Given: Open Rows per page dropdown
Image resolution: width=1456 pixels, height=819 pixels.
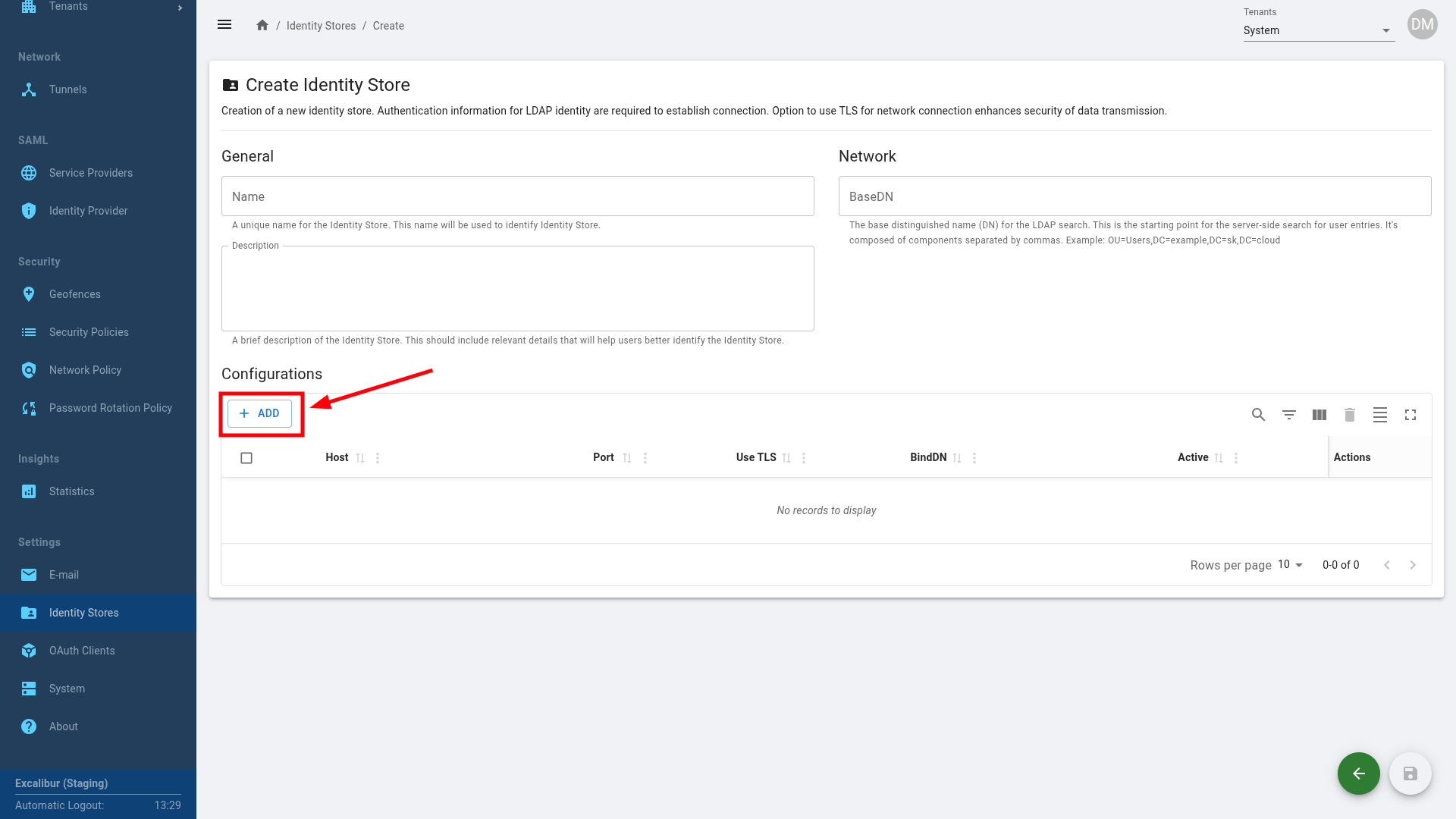Looking at the screenshot, I should (x=1290, y=565).
